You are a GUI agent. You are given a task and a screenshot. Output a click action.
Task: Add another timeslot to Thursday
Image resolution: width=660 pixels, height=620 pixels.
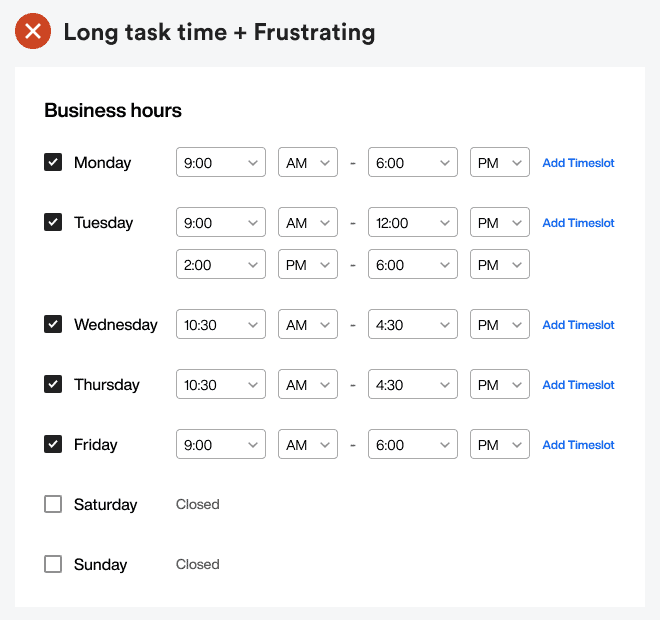(578, 385)
